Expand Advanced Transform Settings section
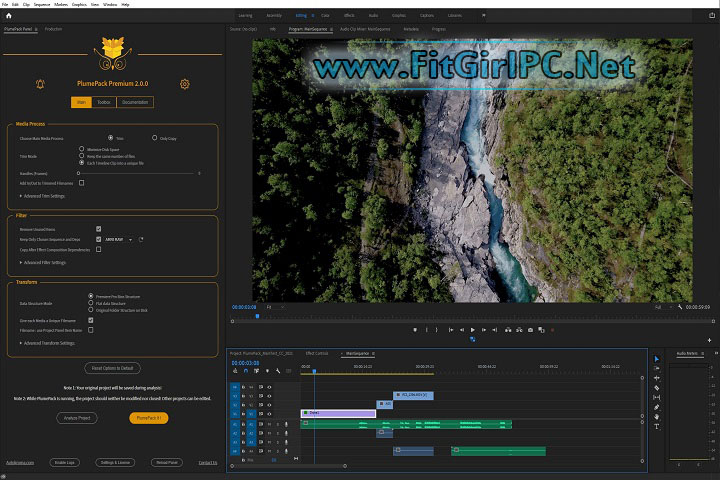 point(47,343)
